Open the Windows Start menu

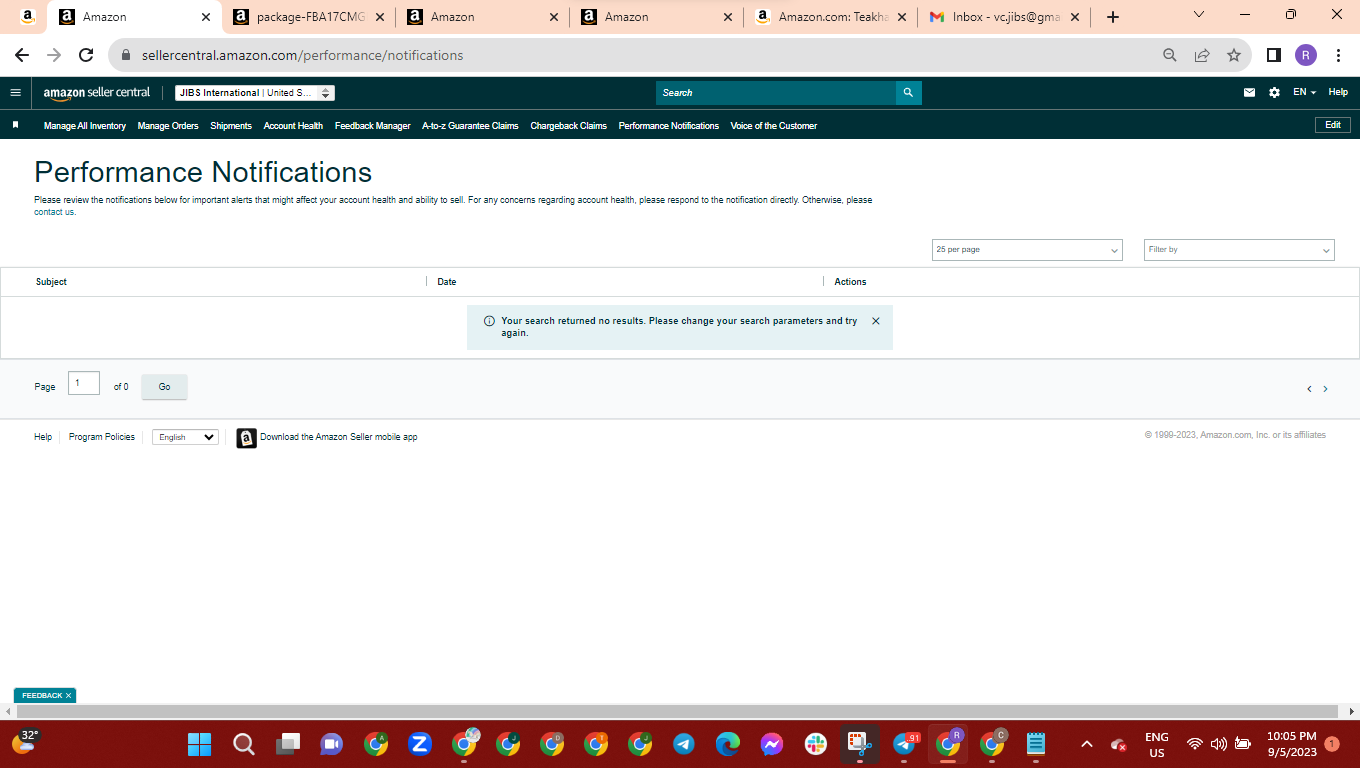click(200, 744)
